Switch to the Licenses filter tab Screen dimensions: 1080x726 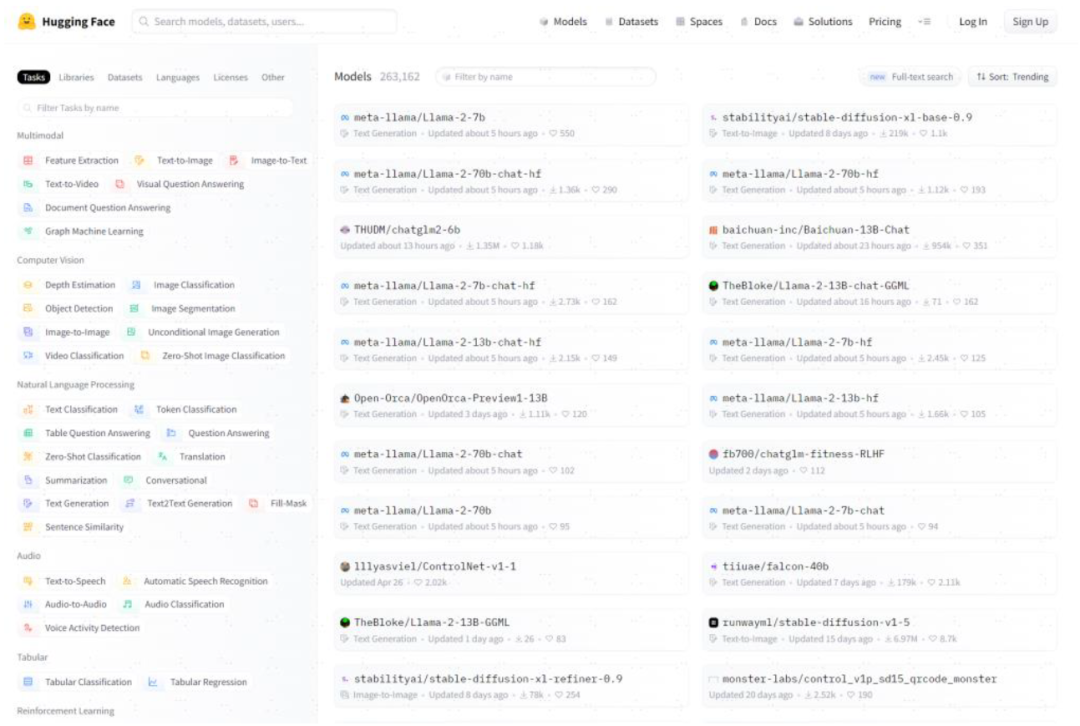(x=231, y=77)
